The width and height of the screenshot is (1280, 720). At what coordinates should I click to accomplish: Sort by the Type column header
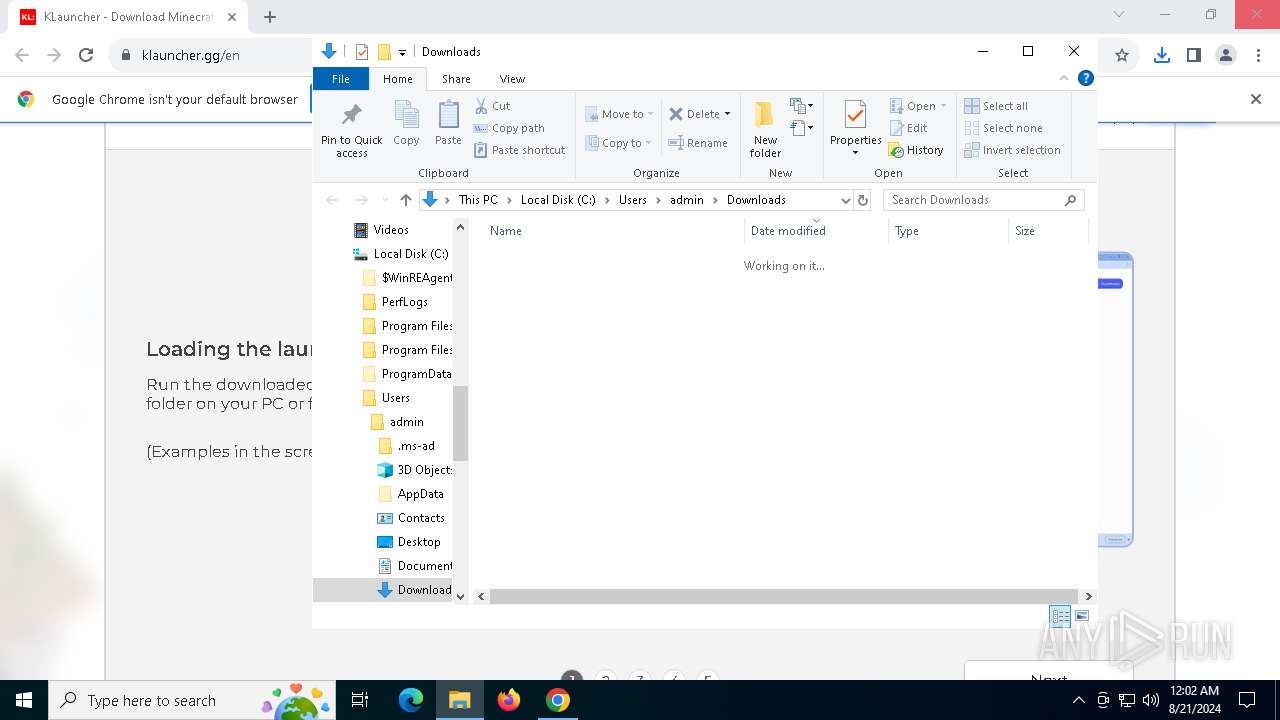(948, 231)
